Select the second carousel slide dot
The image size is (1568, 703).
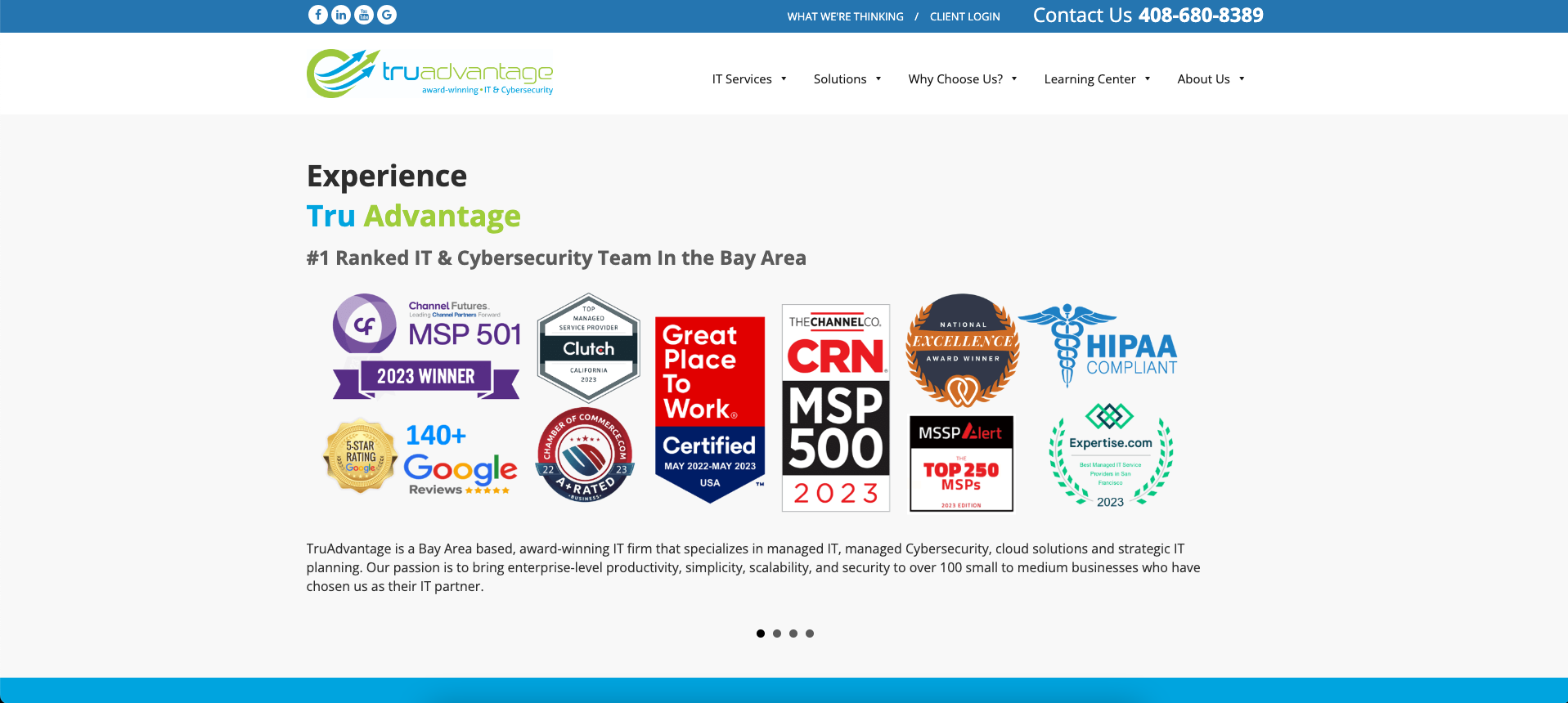777,634
